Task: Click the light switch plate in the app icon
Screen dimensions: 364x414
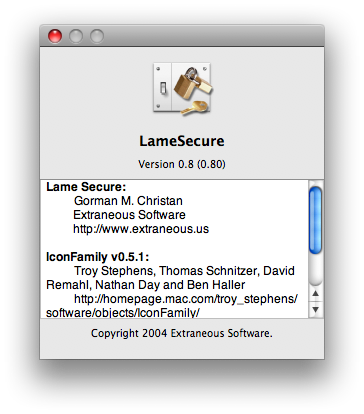Action: 162,87
